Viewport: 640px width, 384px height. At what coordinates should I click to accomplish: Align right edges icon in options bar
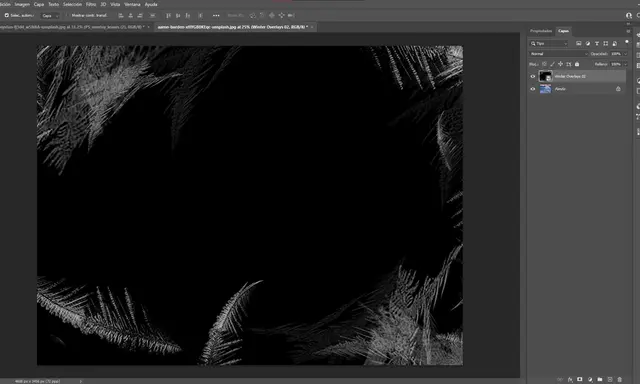(140, 16)
